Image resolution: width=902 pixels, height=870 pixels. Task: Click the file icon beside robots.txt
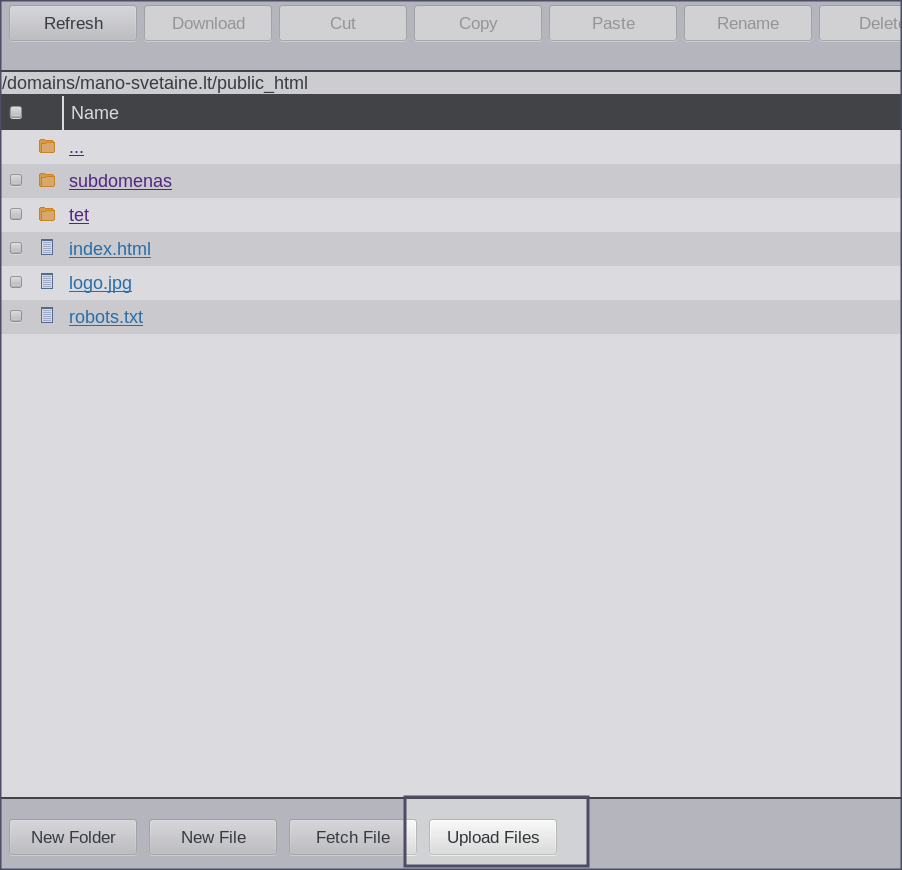47,316
